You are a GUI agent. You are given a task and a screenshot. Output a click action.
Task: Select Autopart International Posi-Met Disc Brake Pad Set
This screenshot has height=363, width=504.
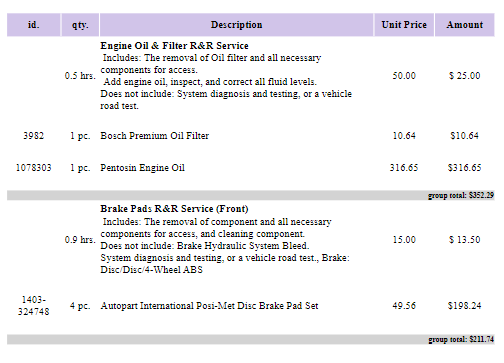(x=209, y=306)
